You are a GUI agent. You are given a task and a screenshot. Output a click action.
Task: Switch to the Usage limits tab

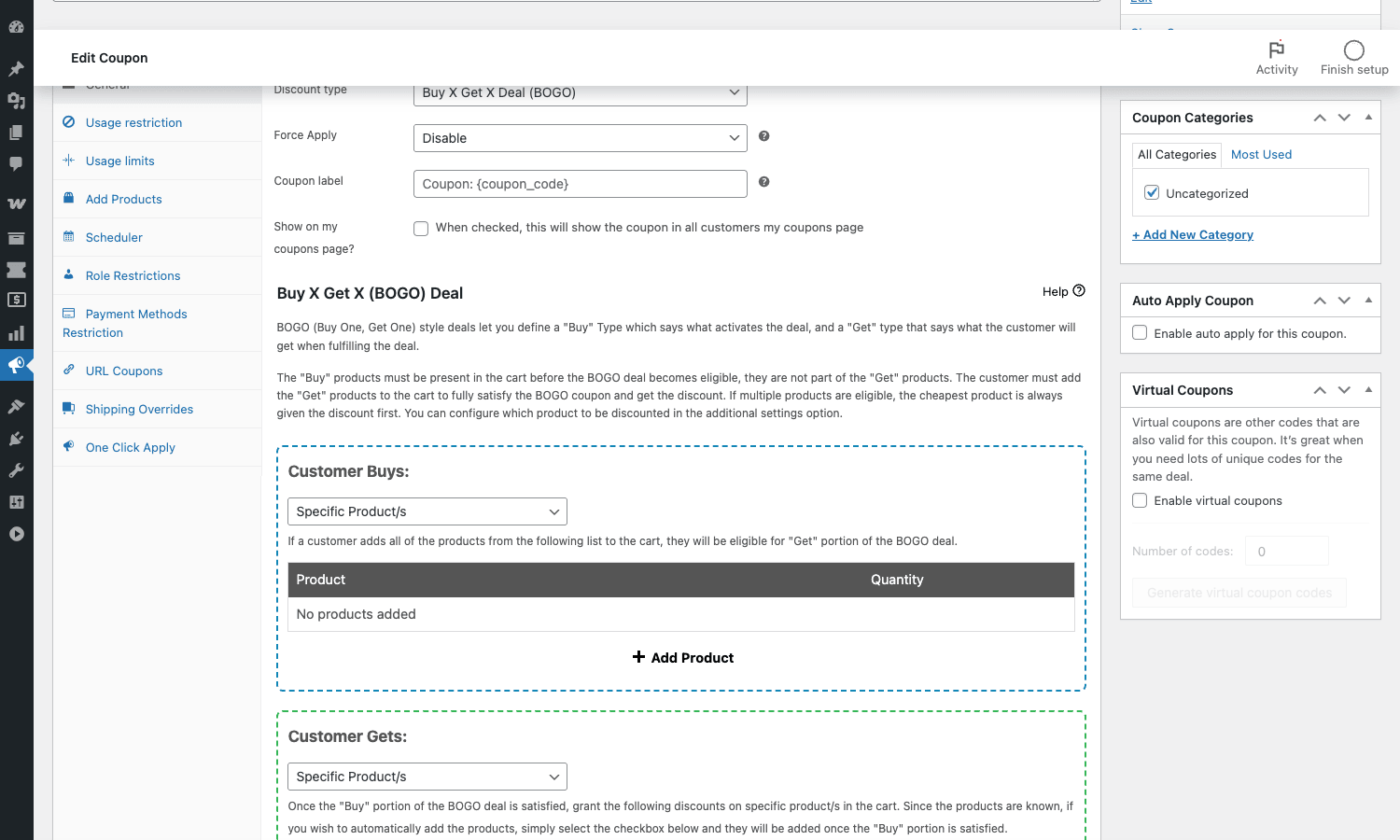point(157,161)
